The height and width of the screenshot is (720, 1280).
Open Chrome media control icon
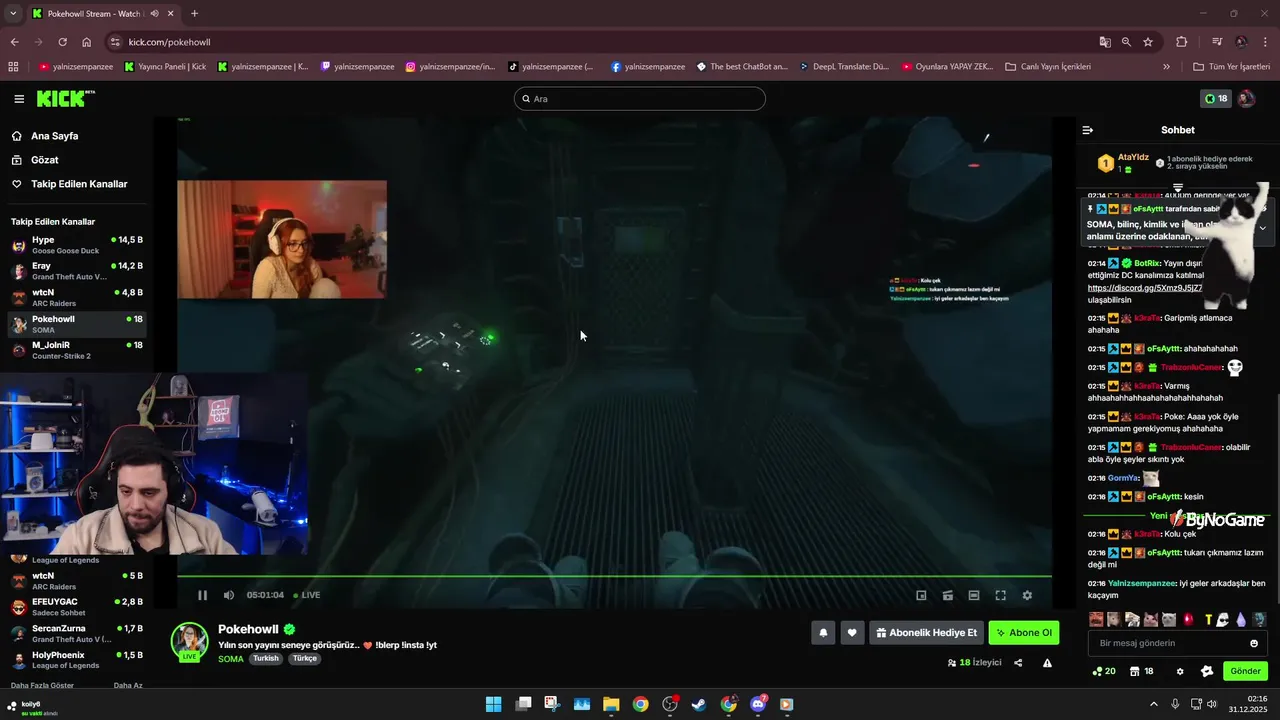[1217, 42]
